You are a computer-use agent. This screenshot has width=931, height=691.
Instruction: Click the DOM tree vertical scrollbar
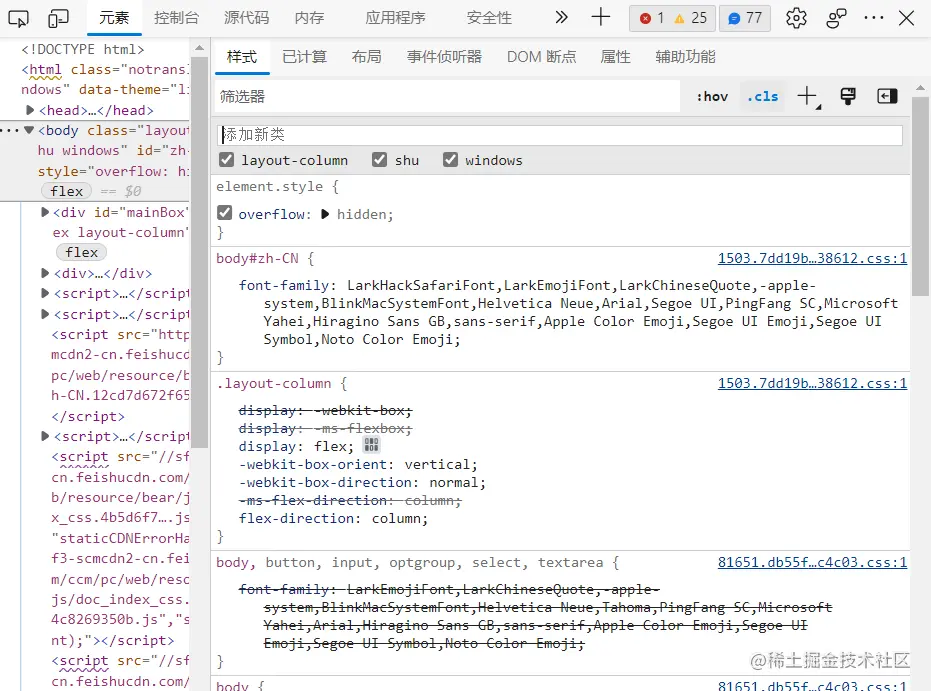[x=200, y=252]
